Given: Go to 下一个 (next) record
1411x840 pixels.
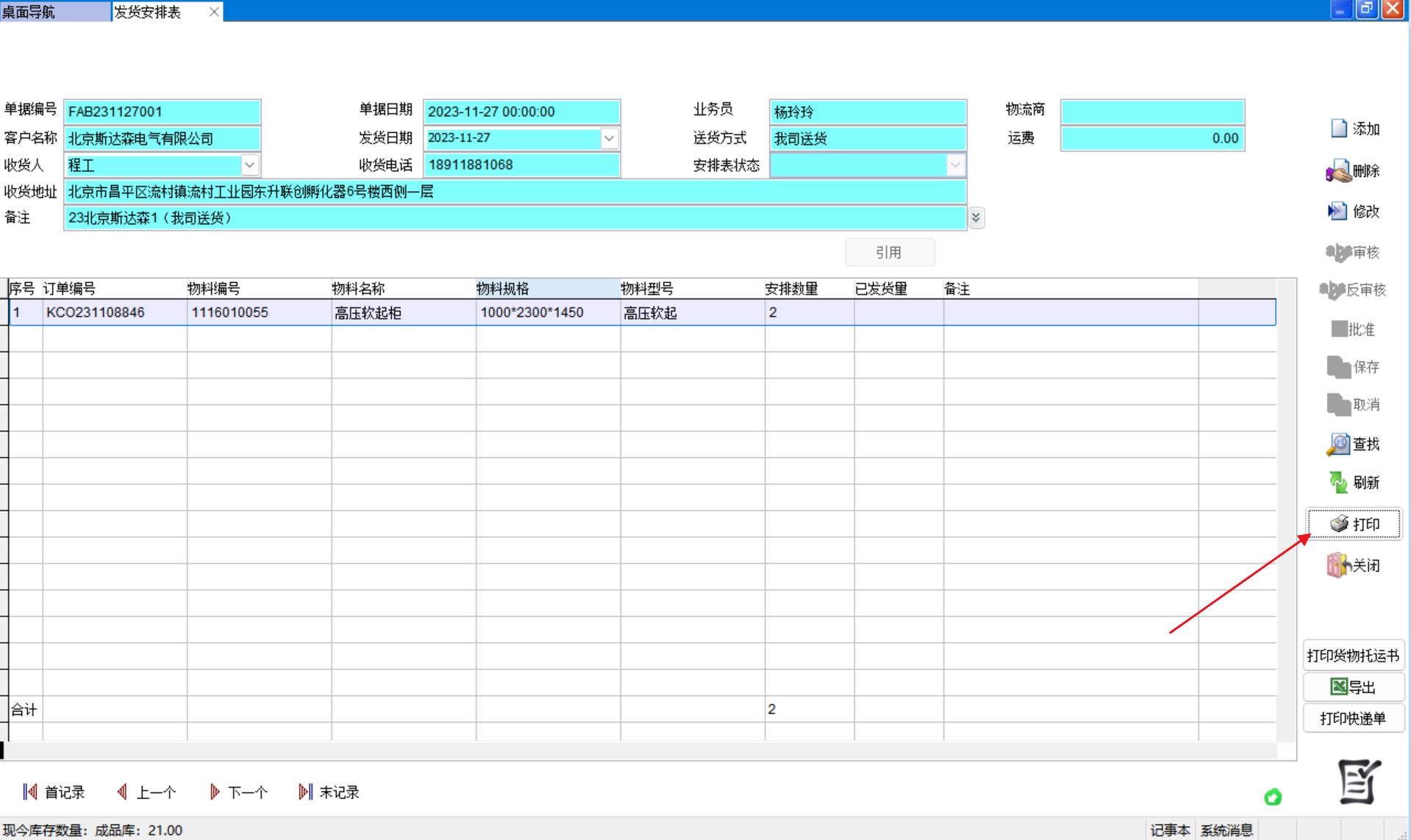Looking at the screenshot, I should click(x=239, y=792).
